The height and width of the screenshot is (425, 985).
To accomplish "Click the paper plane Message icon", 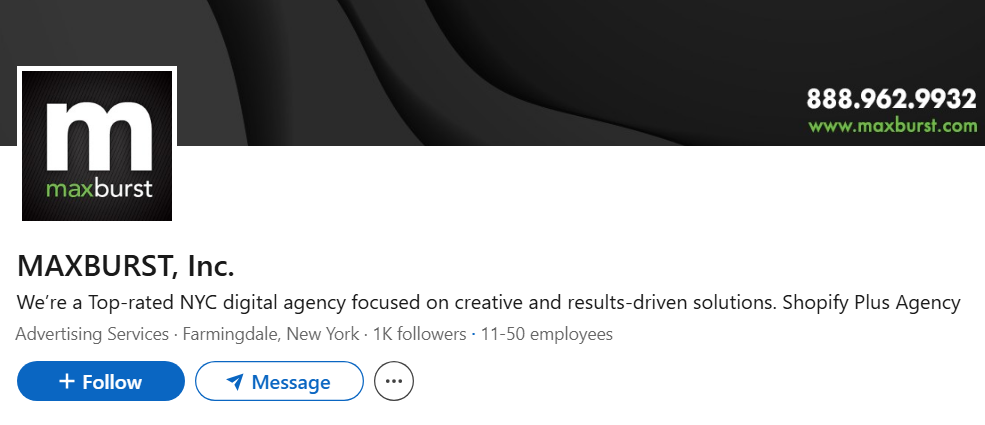I will click(235, 381).
